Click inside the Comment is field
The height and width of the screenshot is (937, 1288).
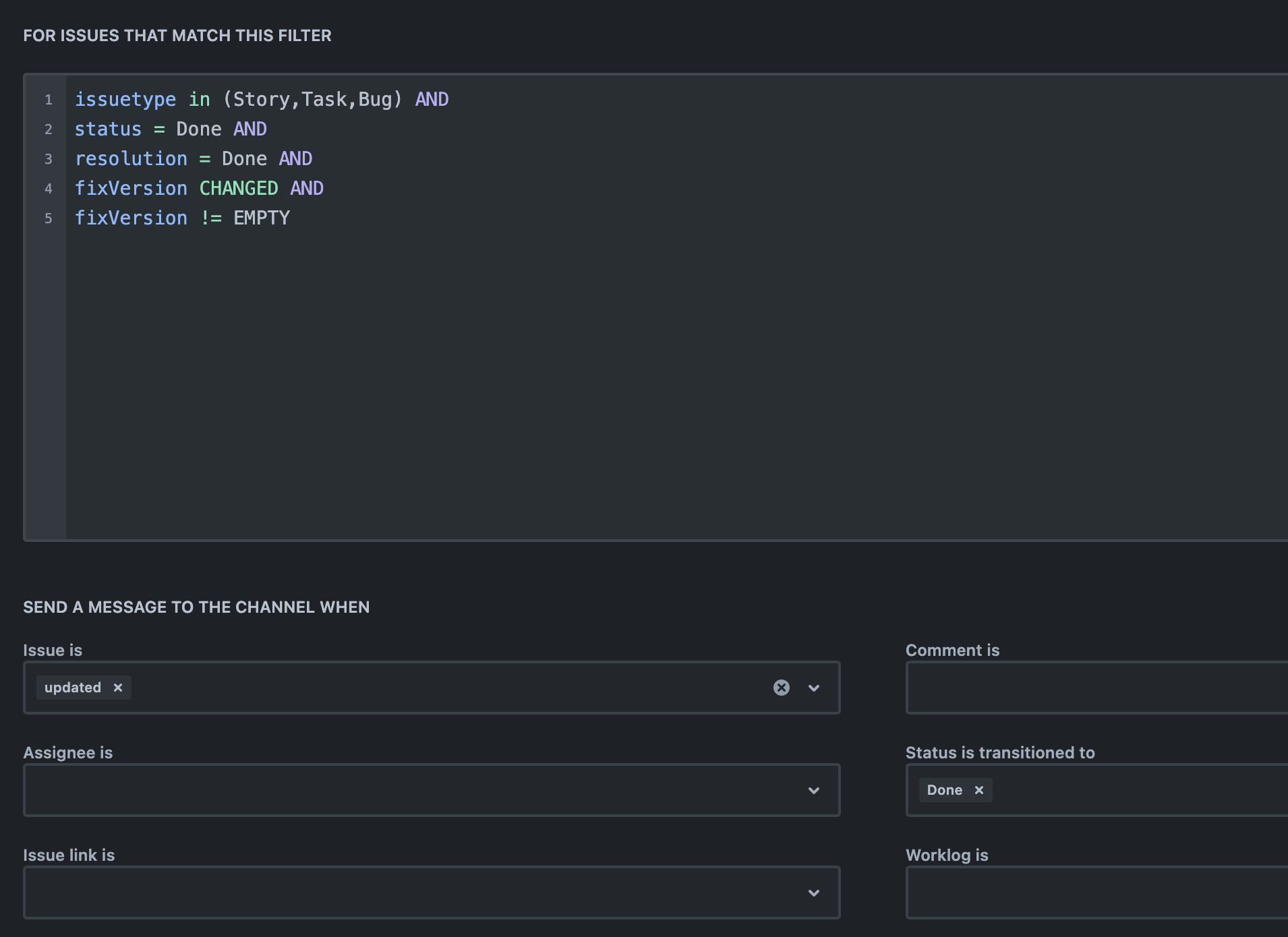point(1096,688)
